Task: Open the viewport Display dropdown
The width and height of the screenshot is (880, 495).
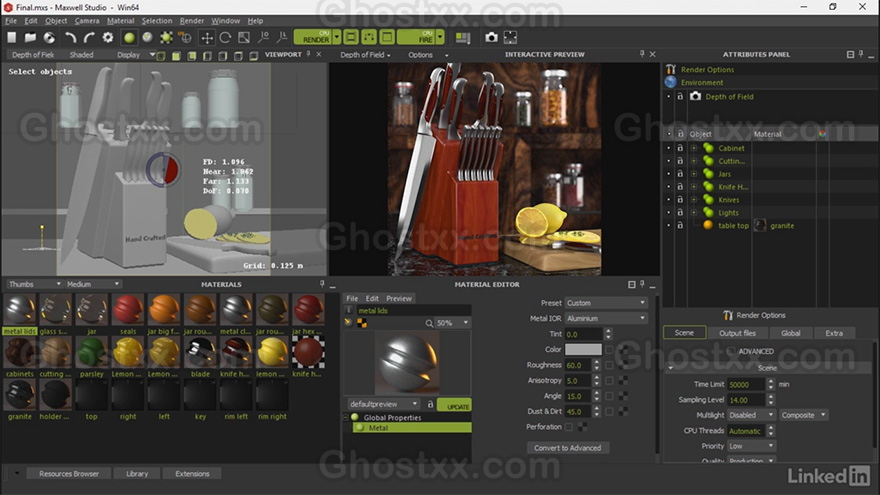Action: tap(136, 55)
